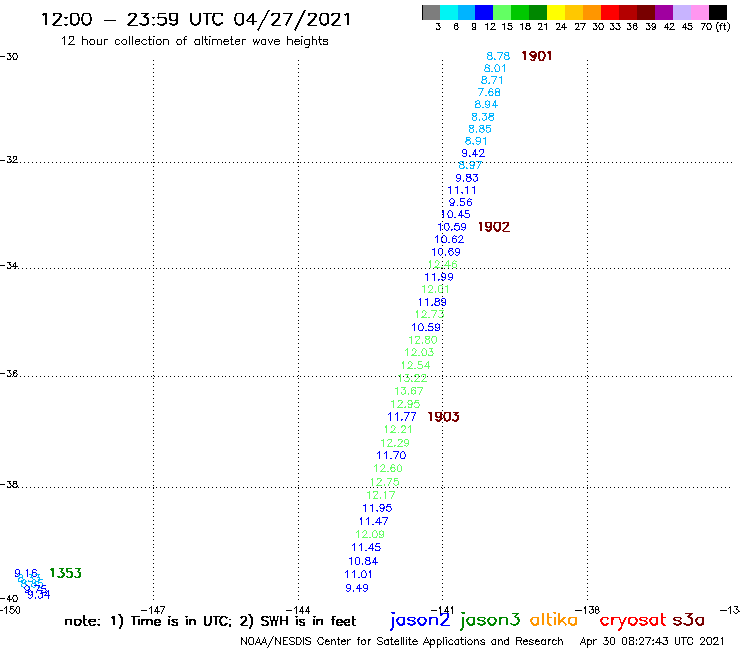Screen dimensions: 740x650
Task: Select the value '11.47'
Action: click(374, 521)
